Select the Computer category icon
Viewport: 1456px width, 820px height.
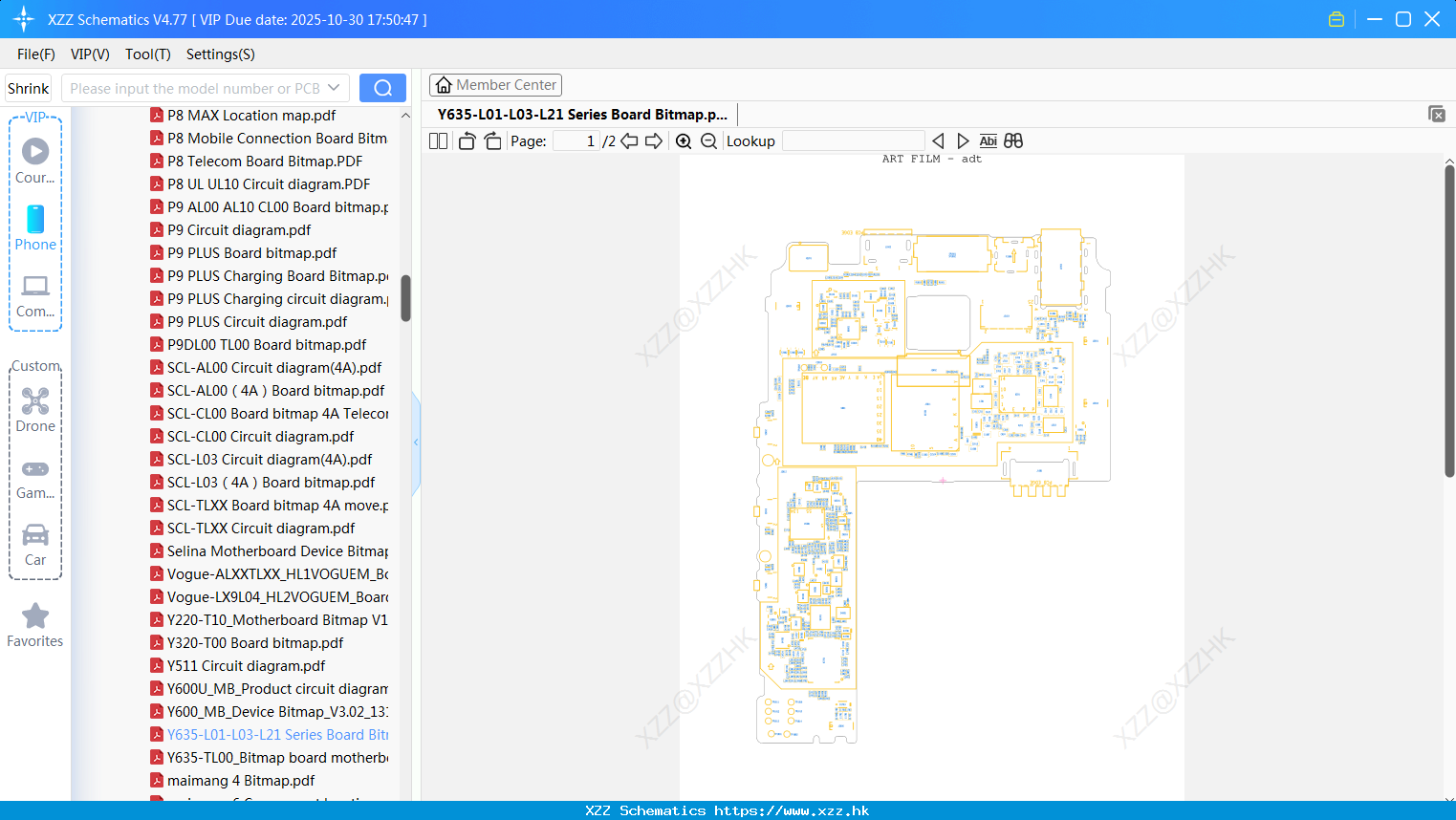[35, 295]
